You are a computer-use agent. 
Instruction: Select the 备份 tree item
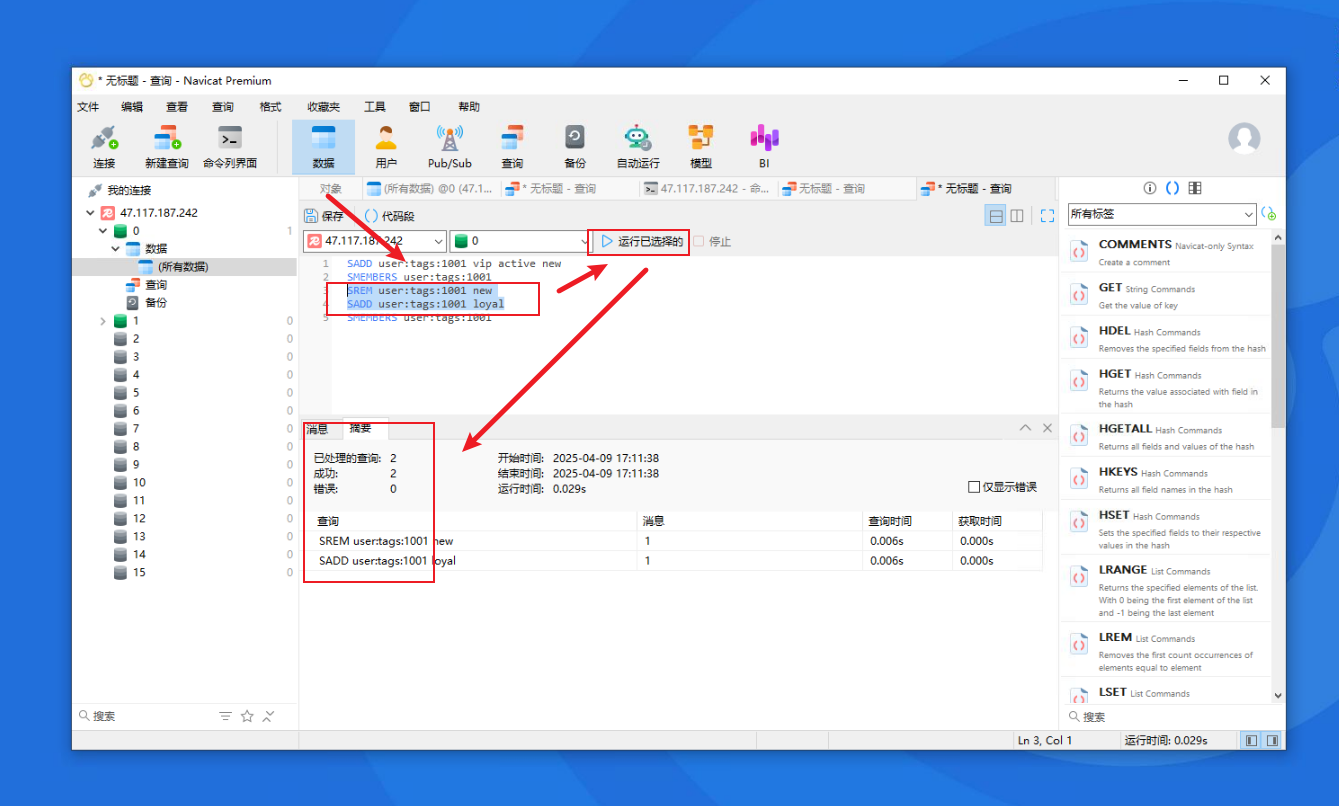155,302
